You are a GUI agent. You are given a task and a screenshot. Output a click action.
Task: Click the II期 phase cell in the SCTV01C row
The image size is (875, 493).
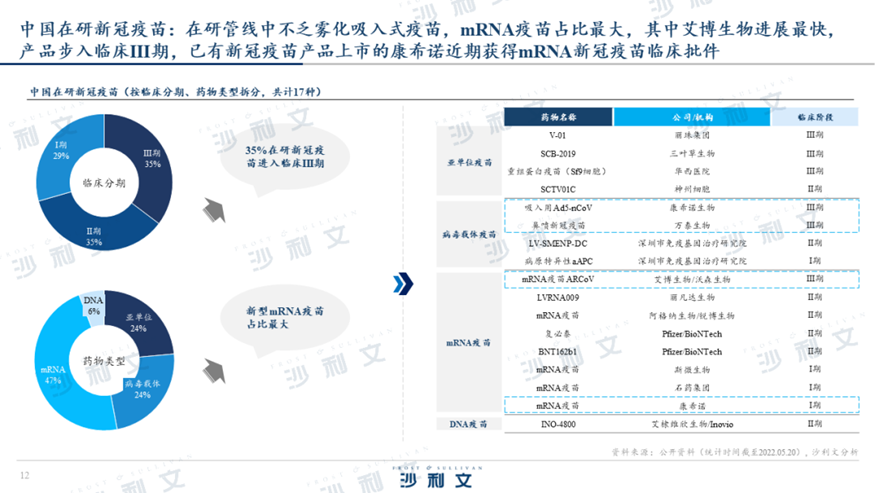(x=815, y=189)
